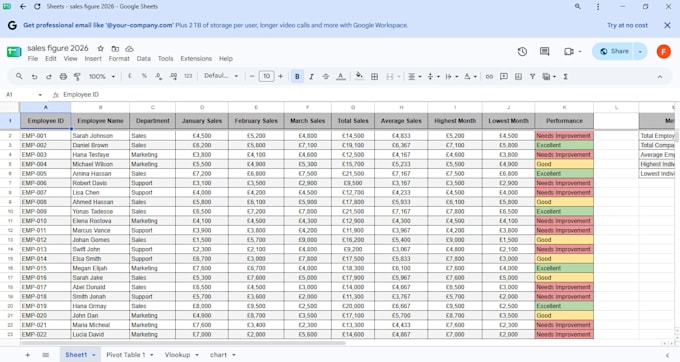Increase decimal places
The image size is (680, 362).
(173, 76)
